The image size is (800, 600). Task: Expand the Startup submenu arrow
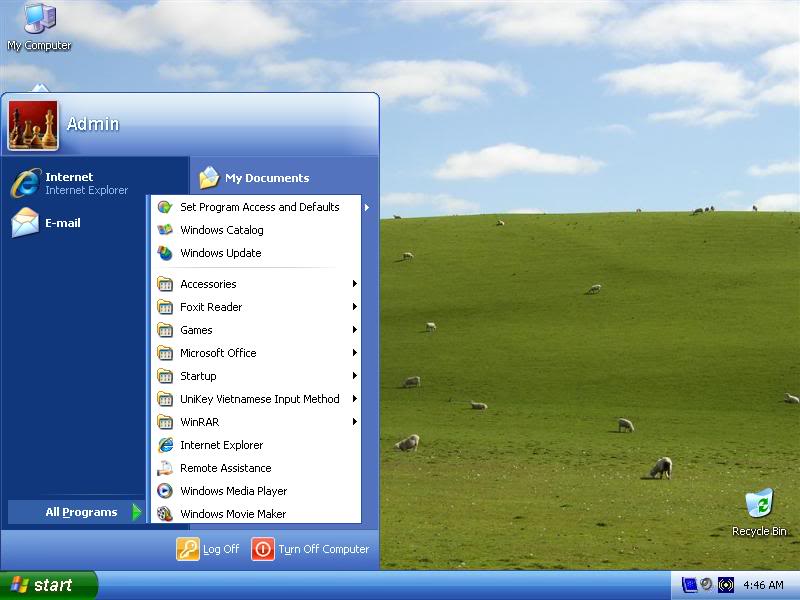(354, 376)
